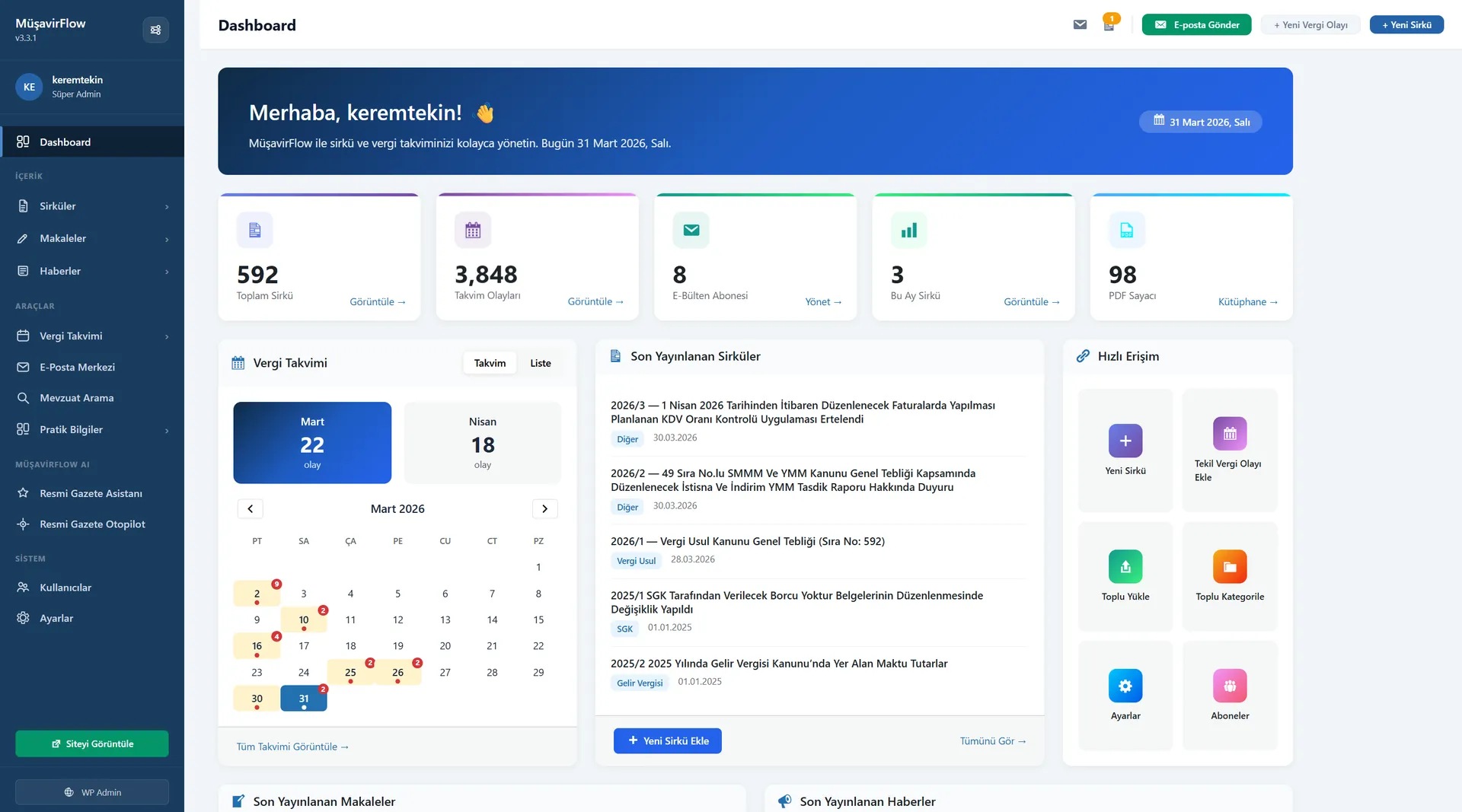Switch to the Liste tab
This screenshot has height=812, width=1462.
[x=541, y=363]
